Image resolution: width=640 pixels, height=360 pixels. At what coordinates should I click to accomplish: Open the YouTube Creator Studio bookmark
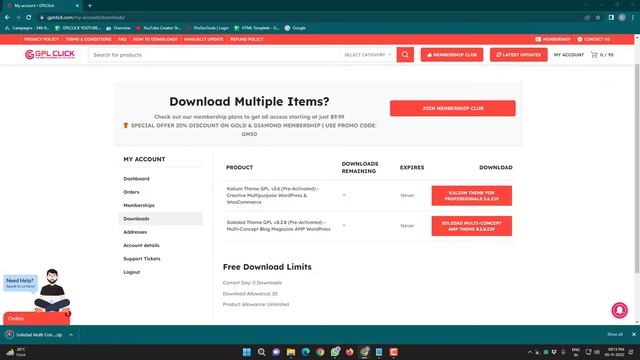pyautogui.click(x=158, y=28)
